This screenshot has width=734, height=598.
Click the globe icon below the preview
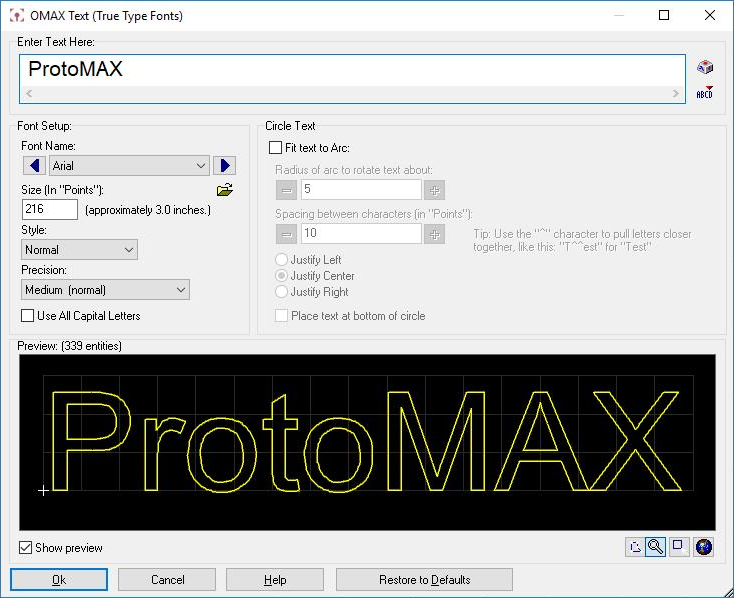(x=704, y=547)
